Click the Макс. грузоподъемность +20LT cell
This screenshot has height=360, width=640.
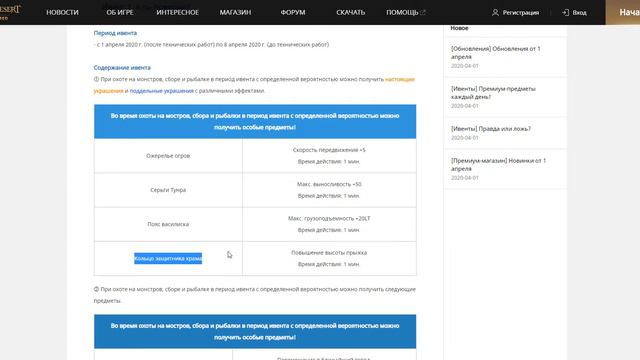329,224
